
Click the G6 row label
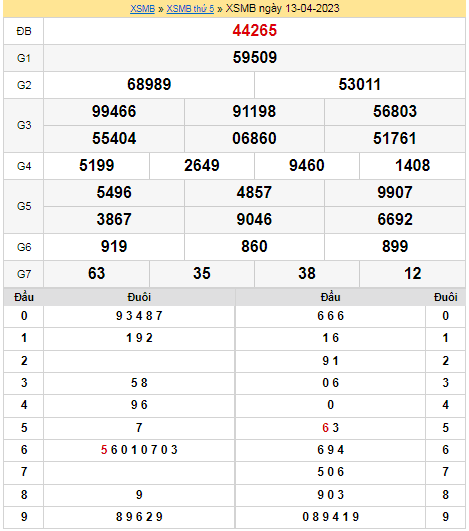pyautogui.click(x=24, y=247)
